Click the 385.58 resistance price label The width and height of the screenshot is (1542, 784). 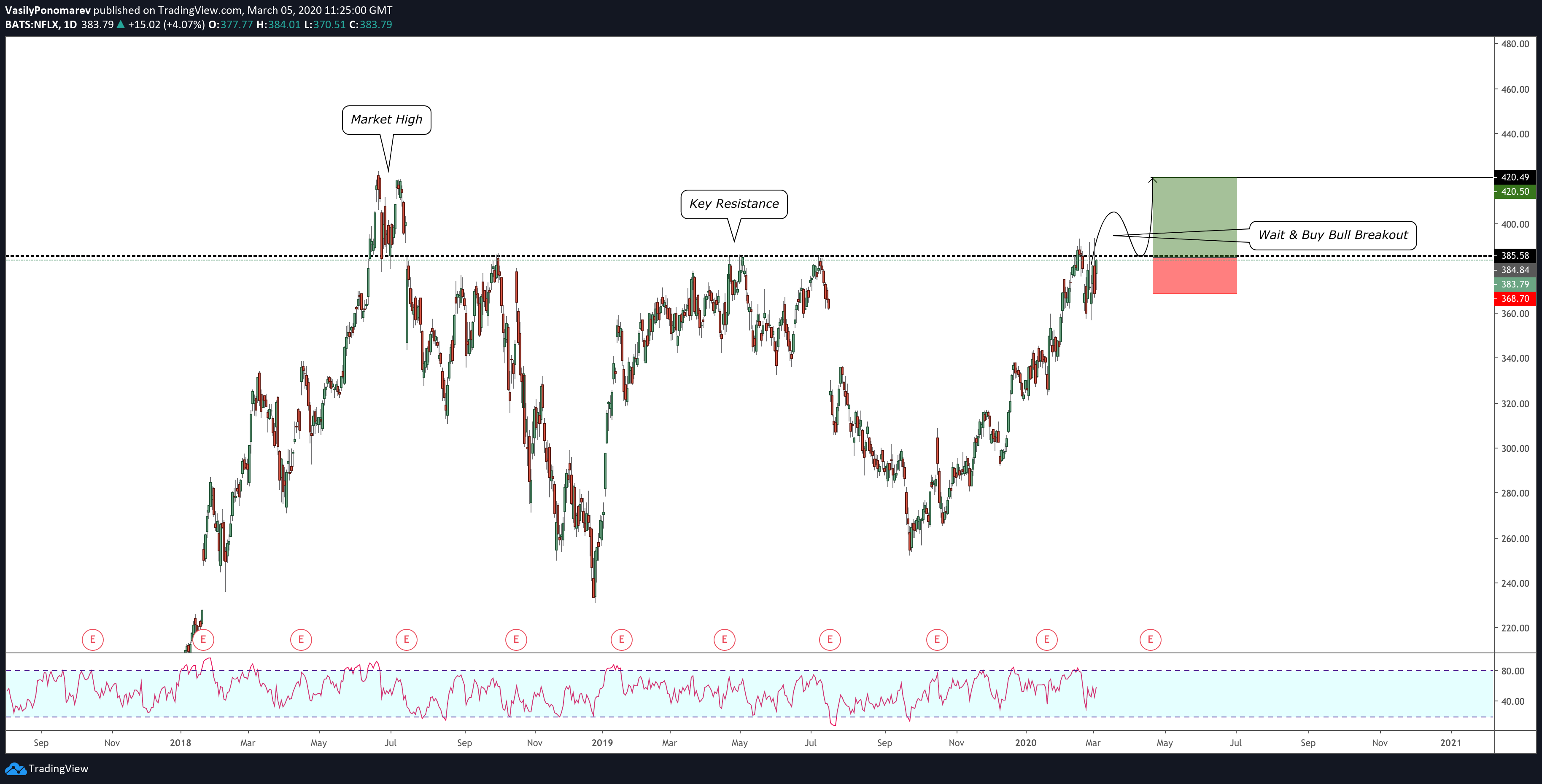(1515, 255)
